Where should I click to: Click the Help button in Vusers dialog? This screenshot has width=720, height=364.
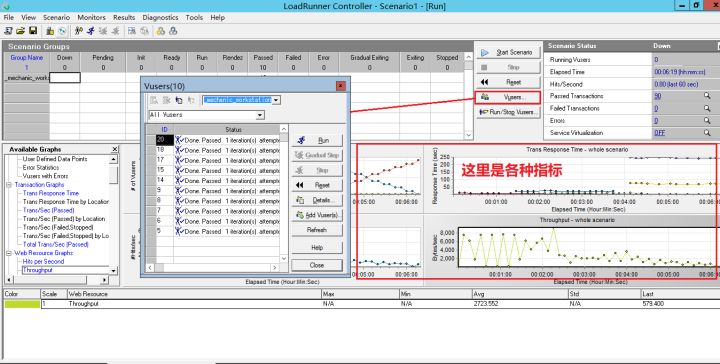[317, 247]
